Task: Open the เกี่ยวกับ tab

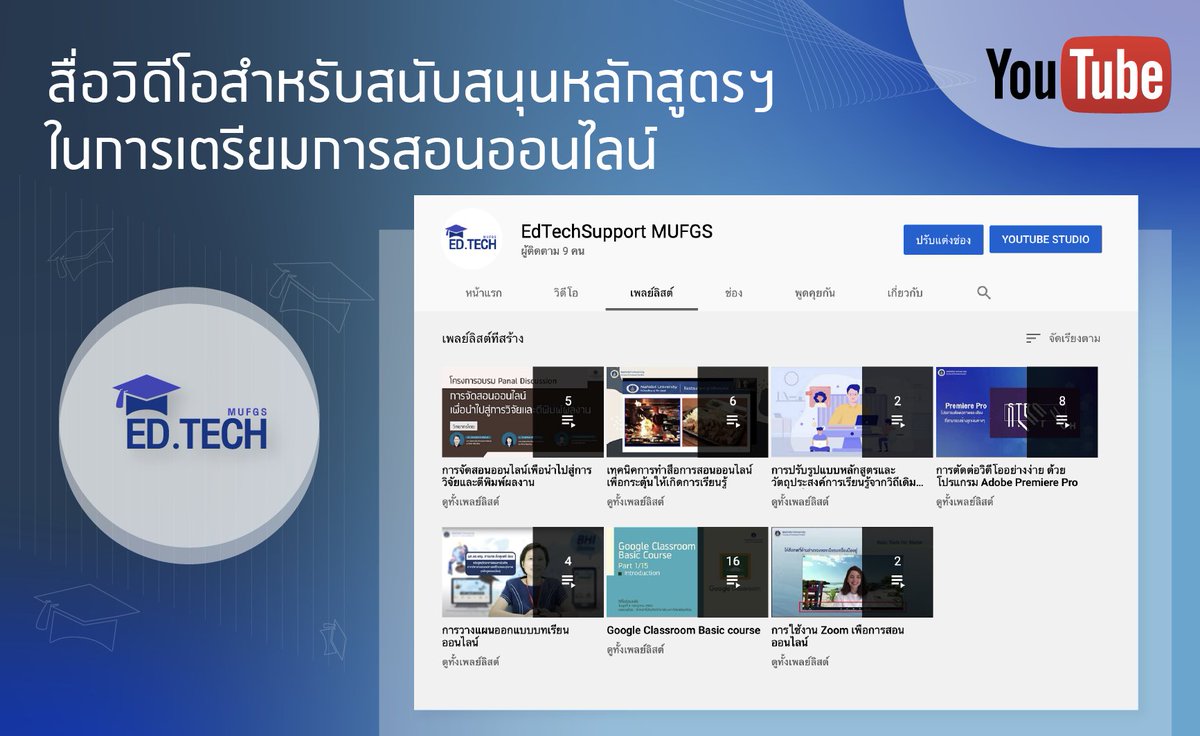Action: pos(905,293)
